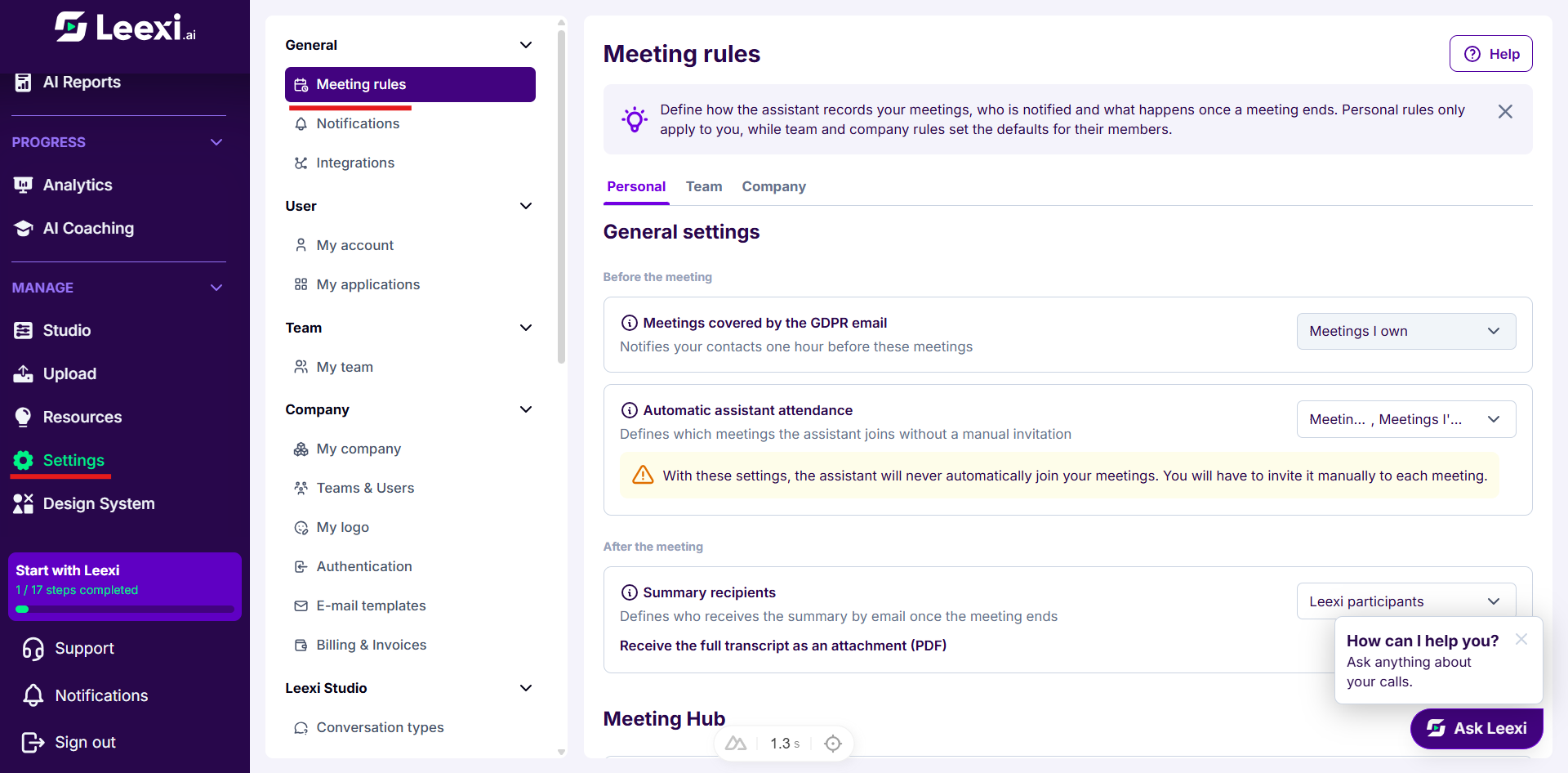The image size is (1568, 773).
Task: Select the Meeting rules menu item
Action: pos(410,85)
